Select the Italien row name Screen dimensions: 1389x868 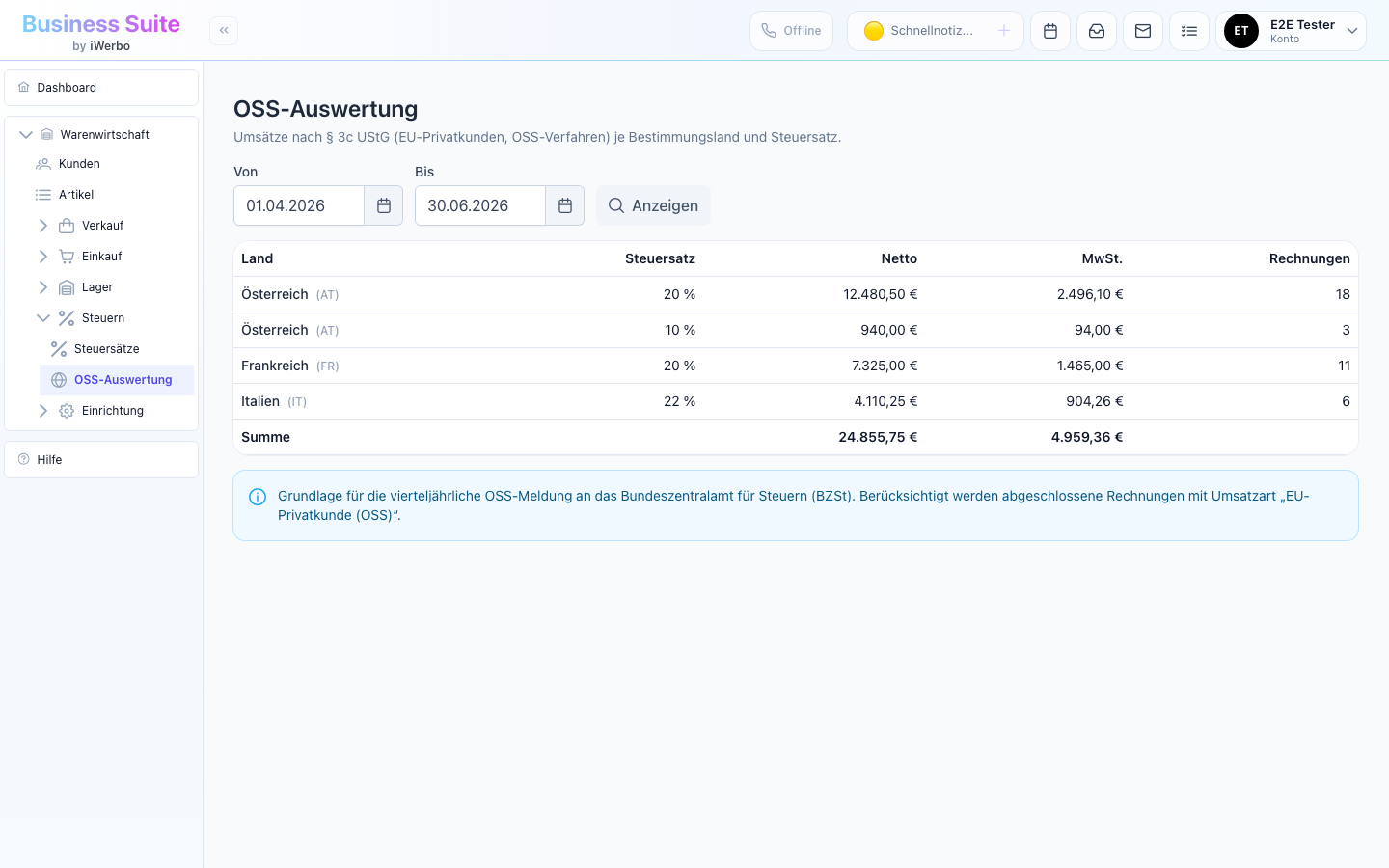(x=260, y=401)
